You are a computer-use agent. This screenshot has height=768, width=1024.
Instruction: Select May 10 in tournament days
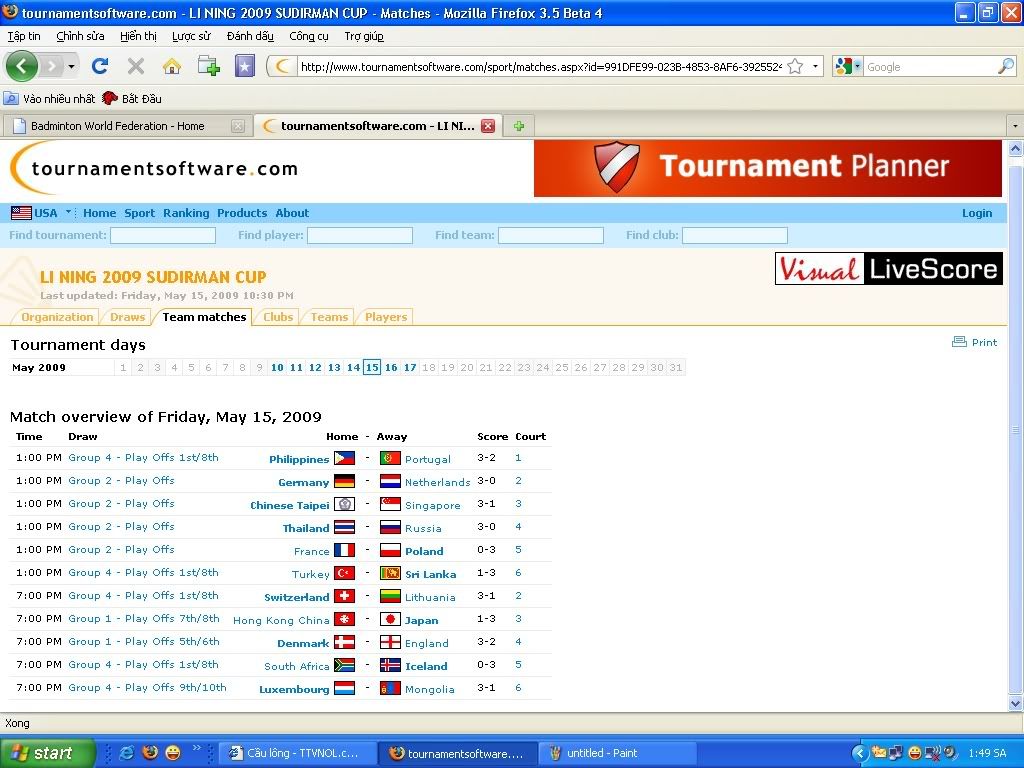click(x=277, y=368)
